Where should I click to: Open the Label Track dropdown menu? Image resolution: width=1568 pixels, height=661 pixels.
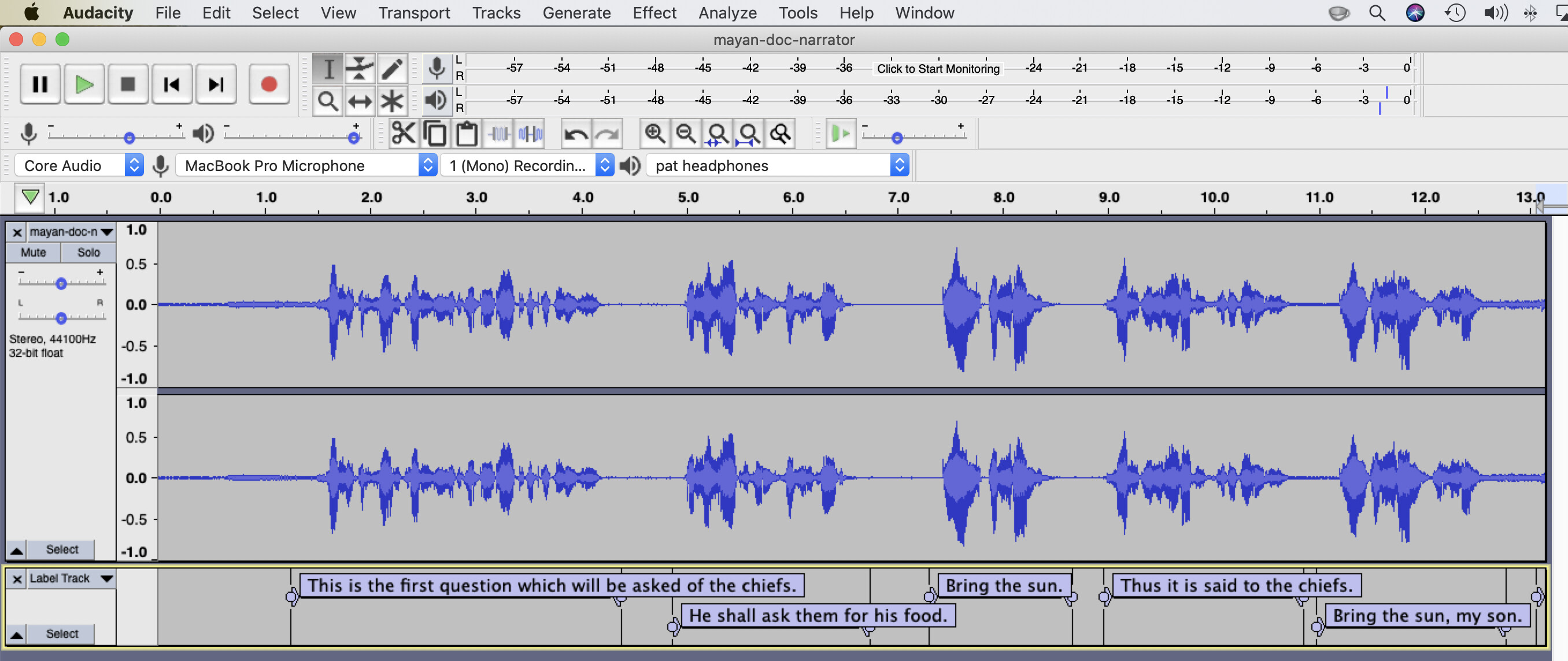(71, 578)
